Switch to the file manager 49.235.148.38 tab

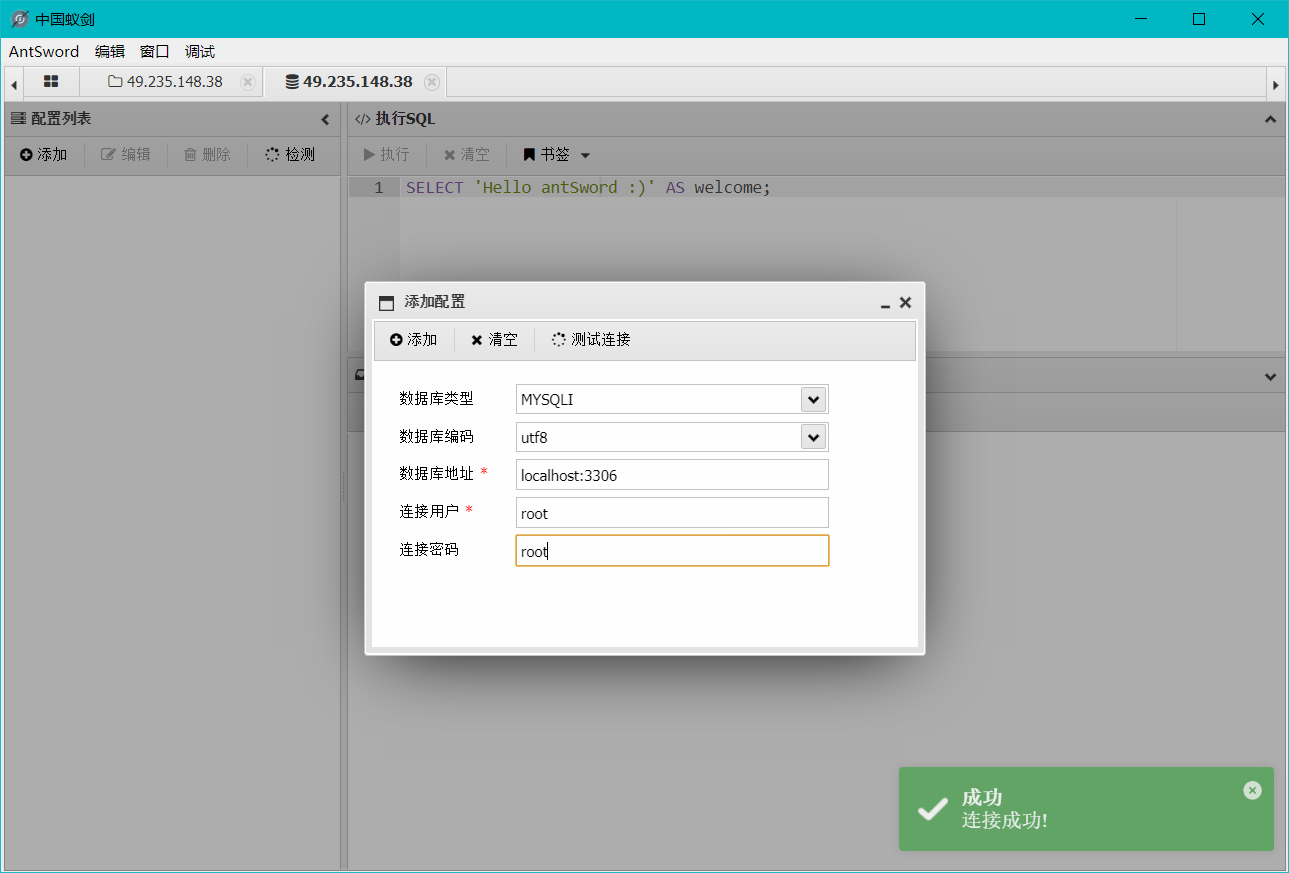pyautogui.click(x=166, y=82)
